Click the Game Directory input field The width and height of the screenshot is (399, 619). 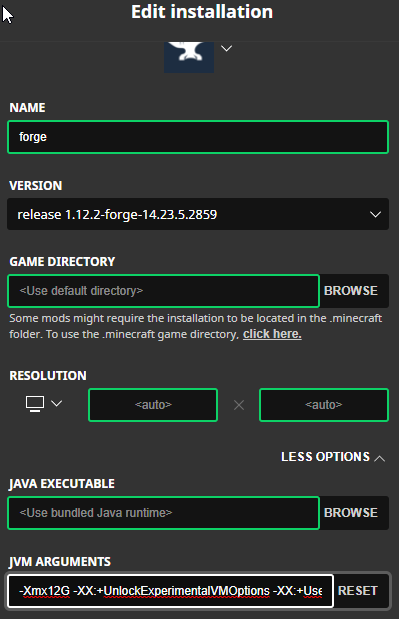click(163, 291)
